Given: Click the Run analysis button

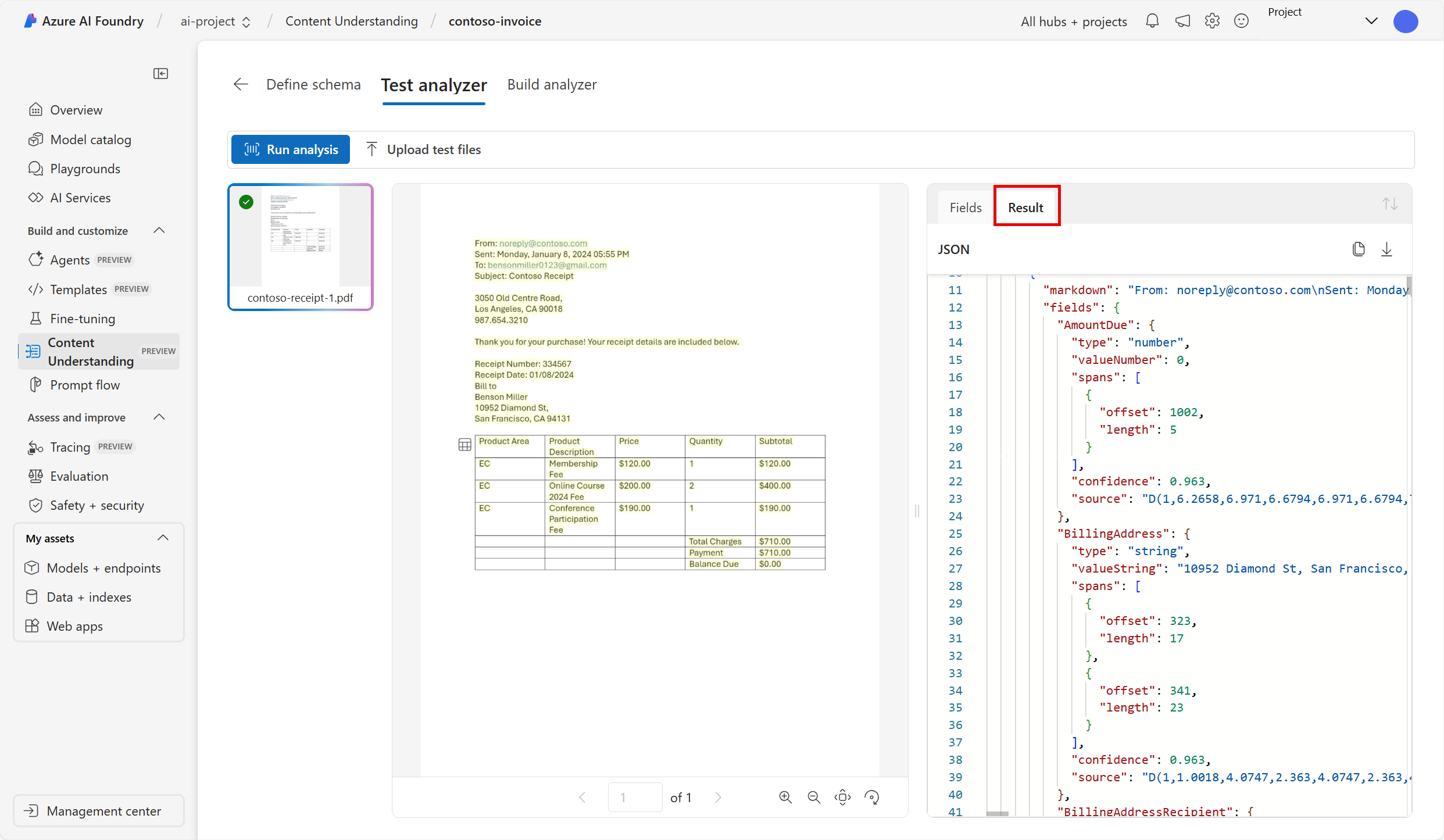Looking at the screenshot, I should [291, 149].
